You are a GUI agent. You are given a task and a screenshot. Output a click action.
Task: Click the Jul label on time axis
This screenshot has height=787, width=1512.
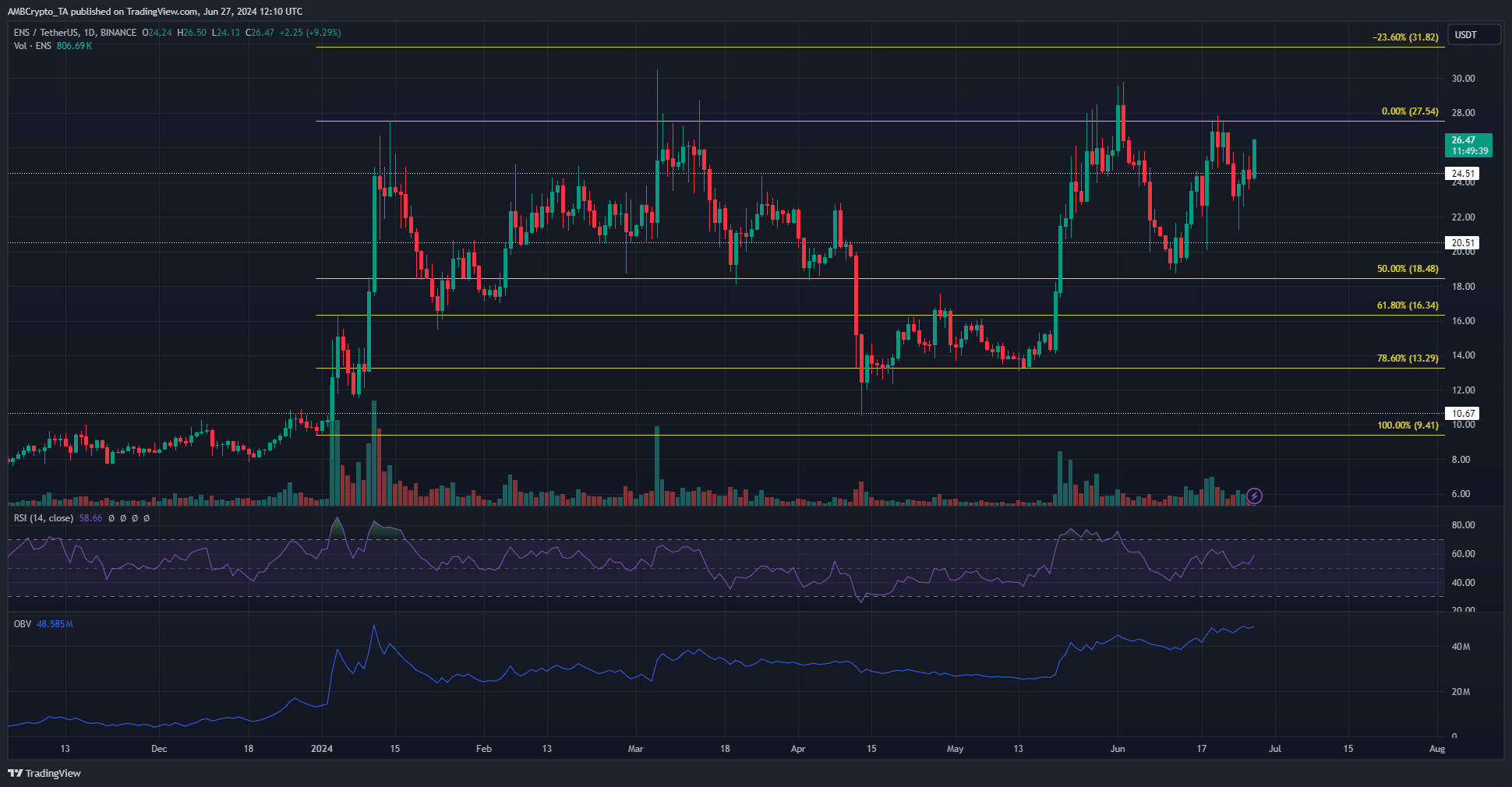1275,749
